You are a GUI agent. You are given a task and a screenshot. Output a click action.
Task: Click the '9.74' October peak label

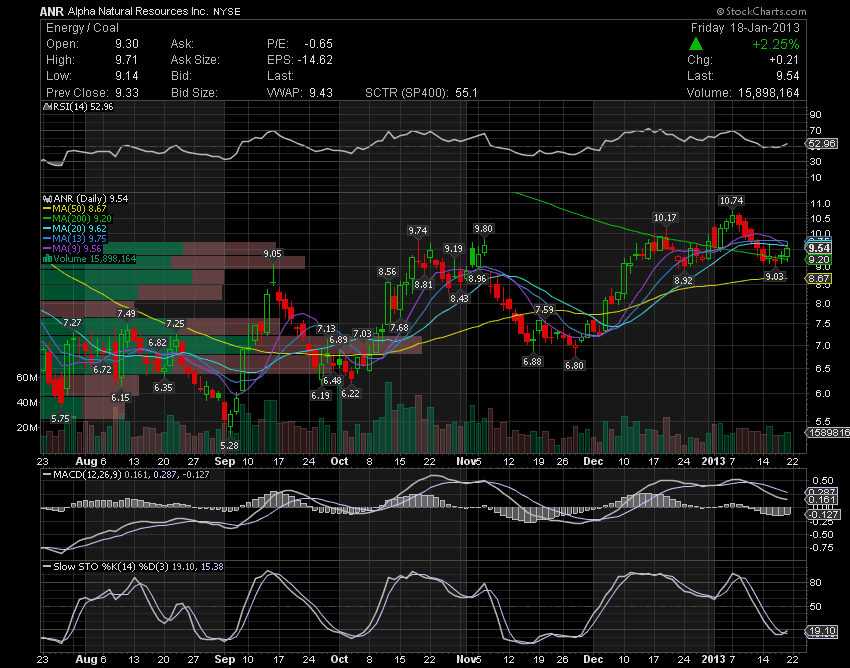click(417, 230)
